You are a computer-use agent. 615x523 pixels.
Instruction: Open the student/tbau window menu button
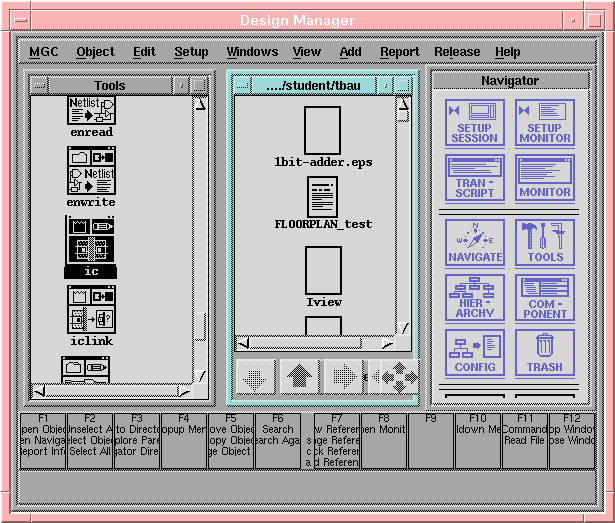240,86
